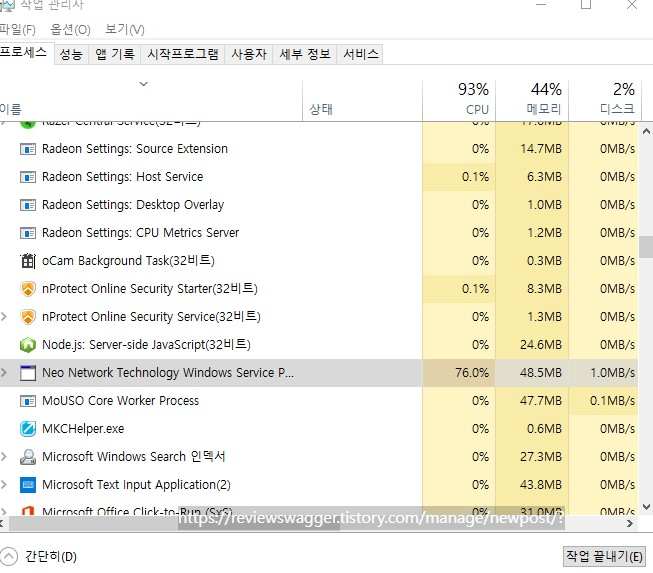Click the 14.7MB memory value
Viewport: 653px width, 573px height.
pos(541,149)
